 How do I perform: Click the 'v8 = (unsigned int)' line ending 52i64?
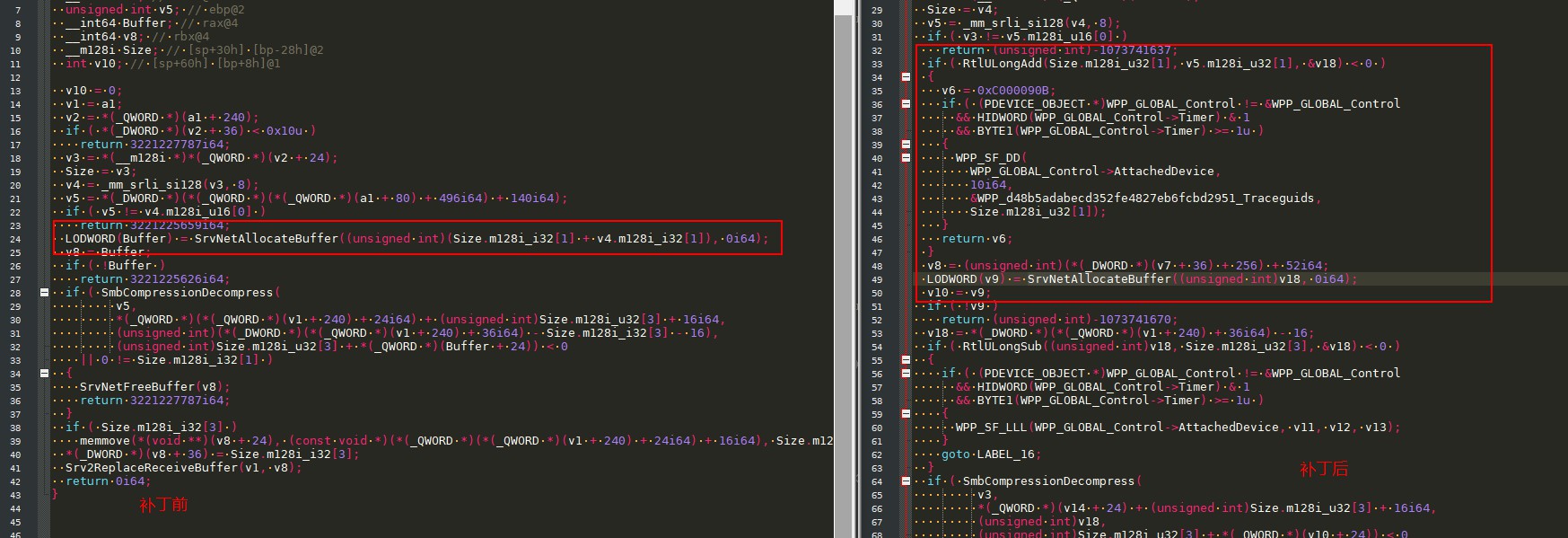[1127, 265]
